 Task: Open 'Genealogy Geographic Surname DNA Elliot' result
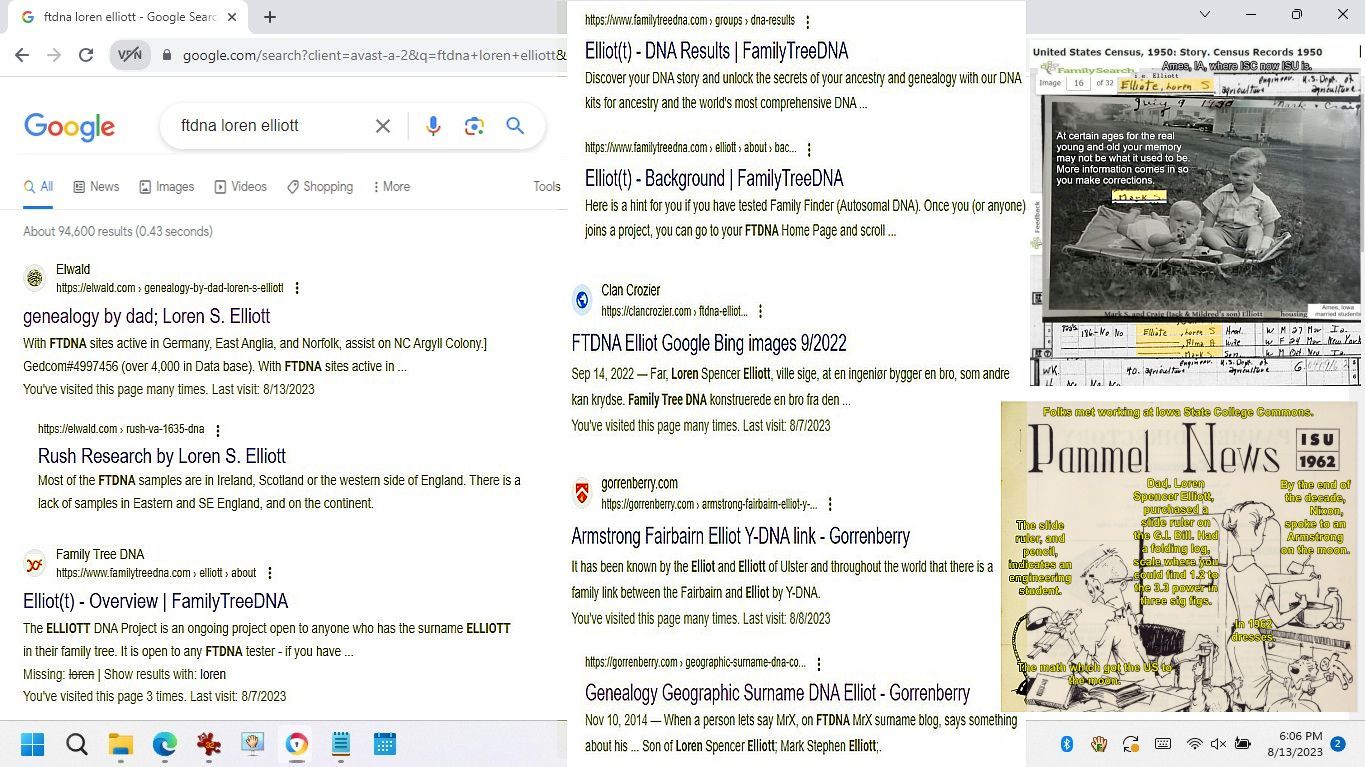pos(777,693)
